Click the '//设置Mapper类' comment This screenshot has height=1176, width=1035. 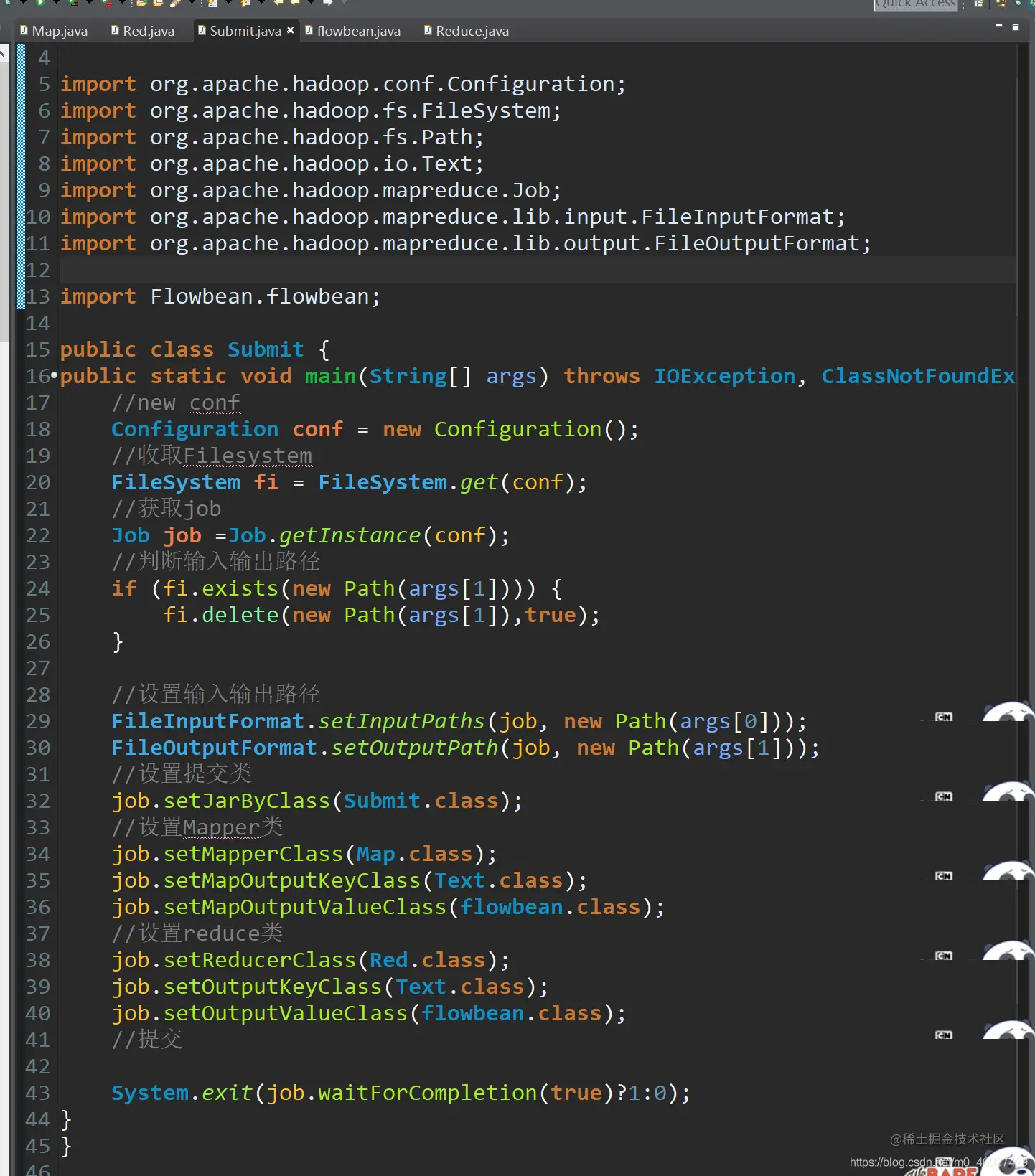197,827
